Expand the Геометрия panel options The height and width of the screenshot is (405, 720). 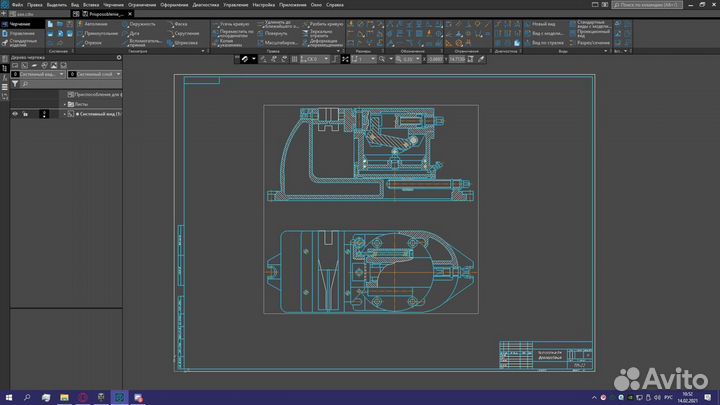click(x=202, y=51)
